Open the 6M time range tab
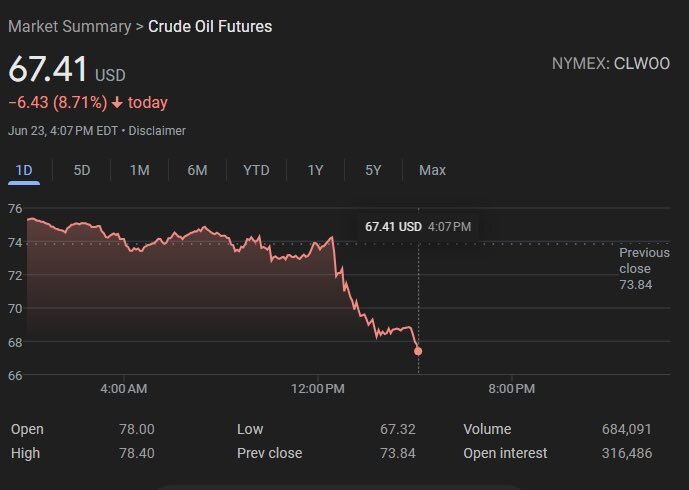The width and height of the screenshot is (689, 490). tap(197, 170)
